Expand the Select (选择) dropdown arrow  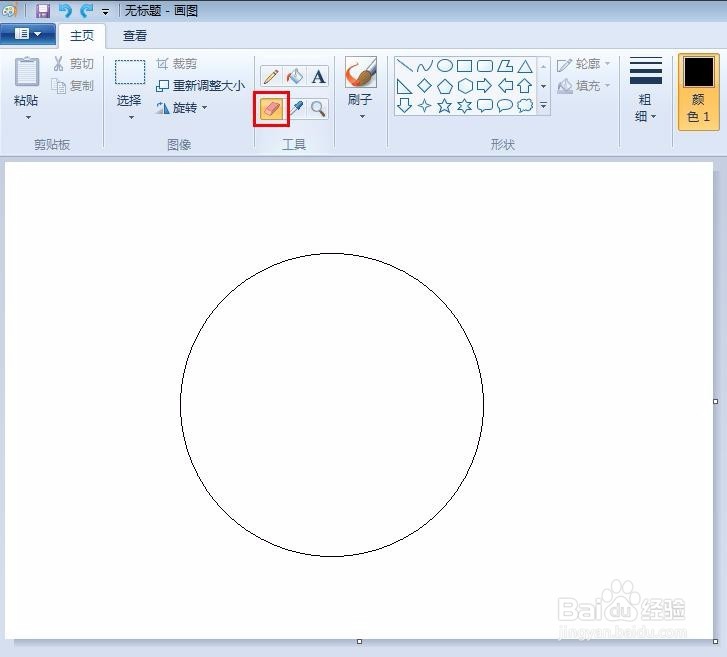point(131,118)
